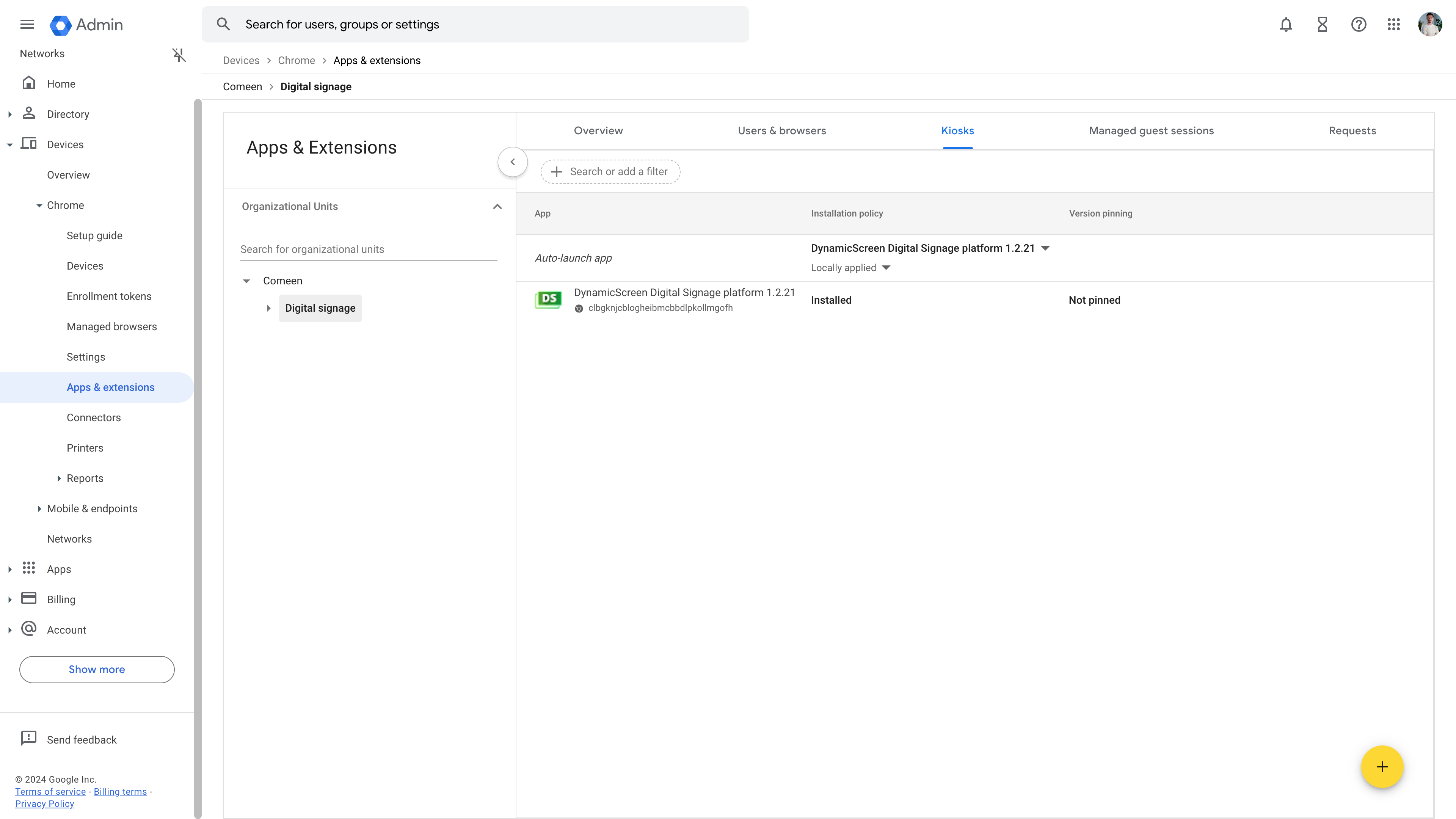Click Comeen in the org breadcrumb
The image size is (1456, 819).
[x=243, y=86]
